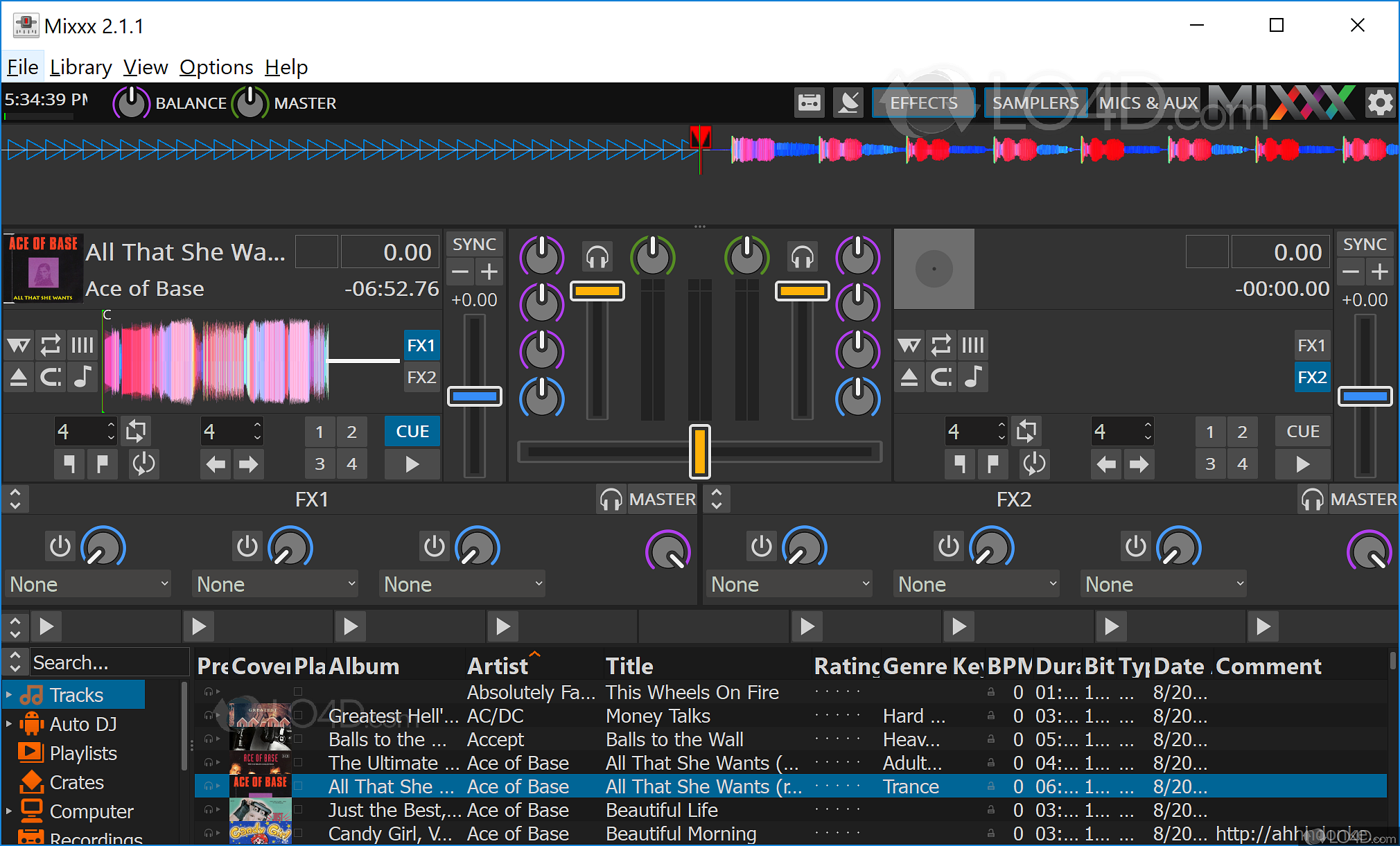1400x846 pixels.
Task: Open first FX1 None effect dropdown
Action: pos(88,584)
